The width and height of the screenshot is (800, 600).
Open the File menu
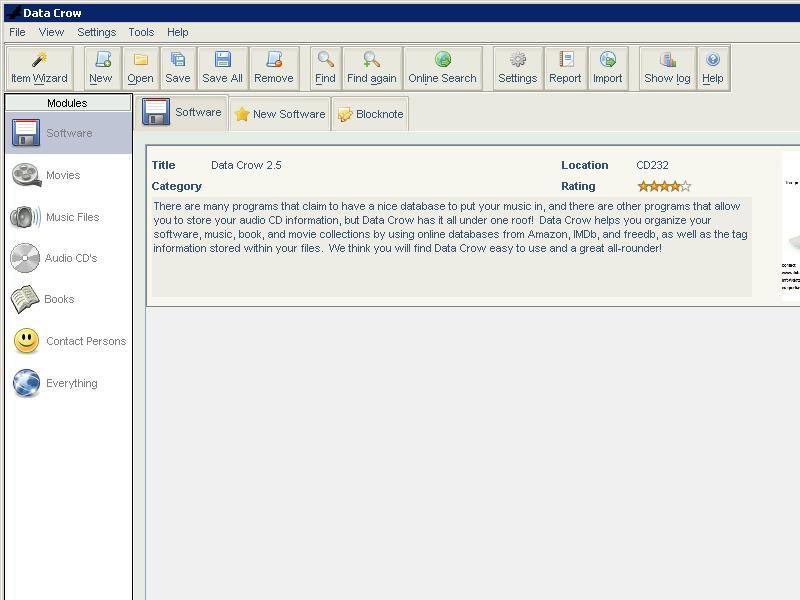click(x=17, y=32)
